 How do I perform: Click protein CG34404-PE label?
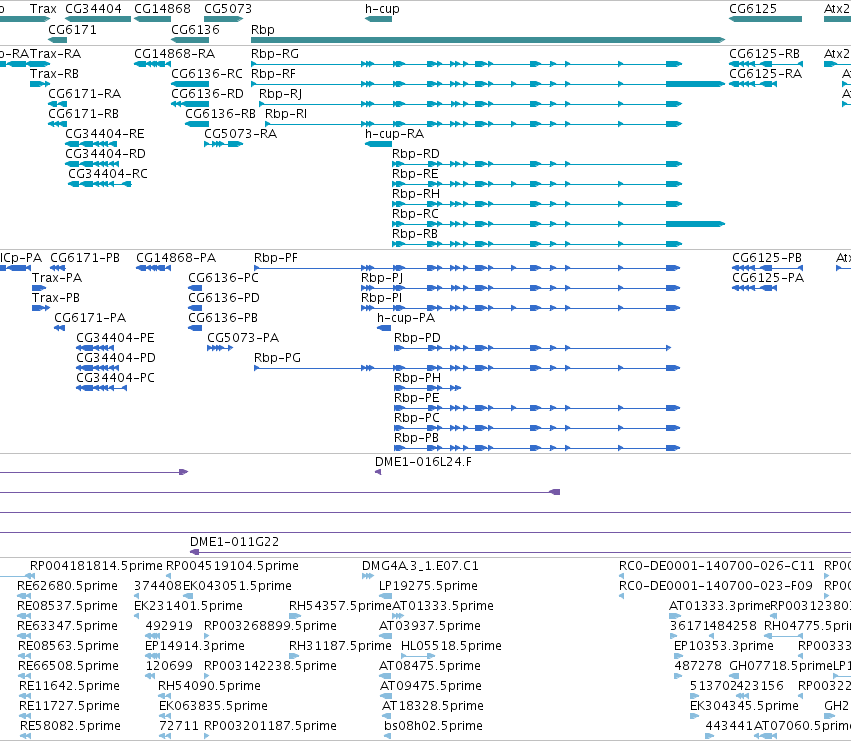coord(115,339)
